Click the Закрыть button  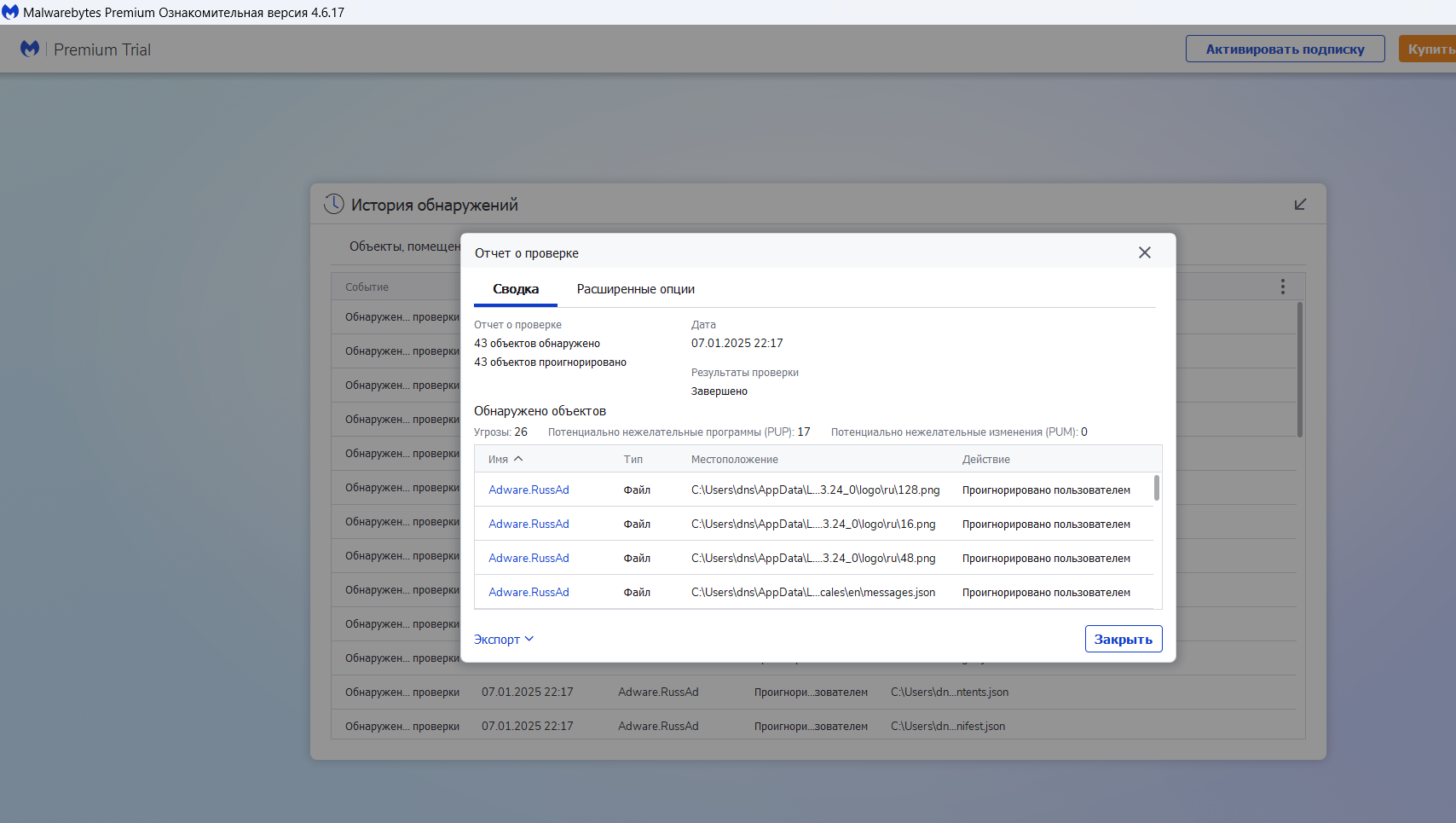coord(1123,639)
